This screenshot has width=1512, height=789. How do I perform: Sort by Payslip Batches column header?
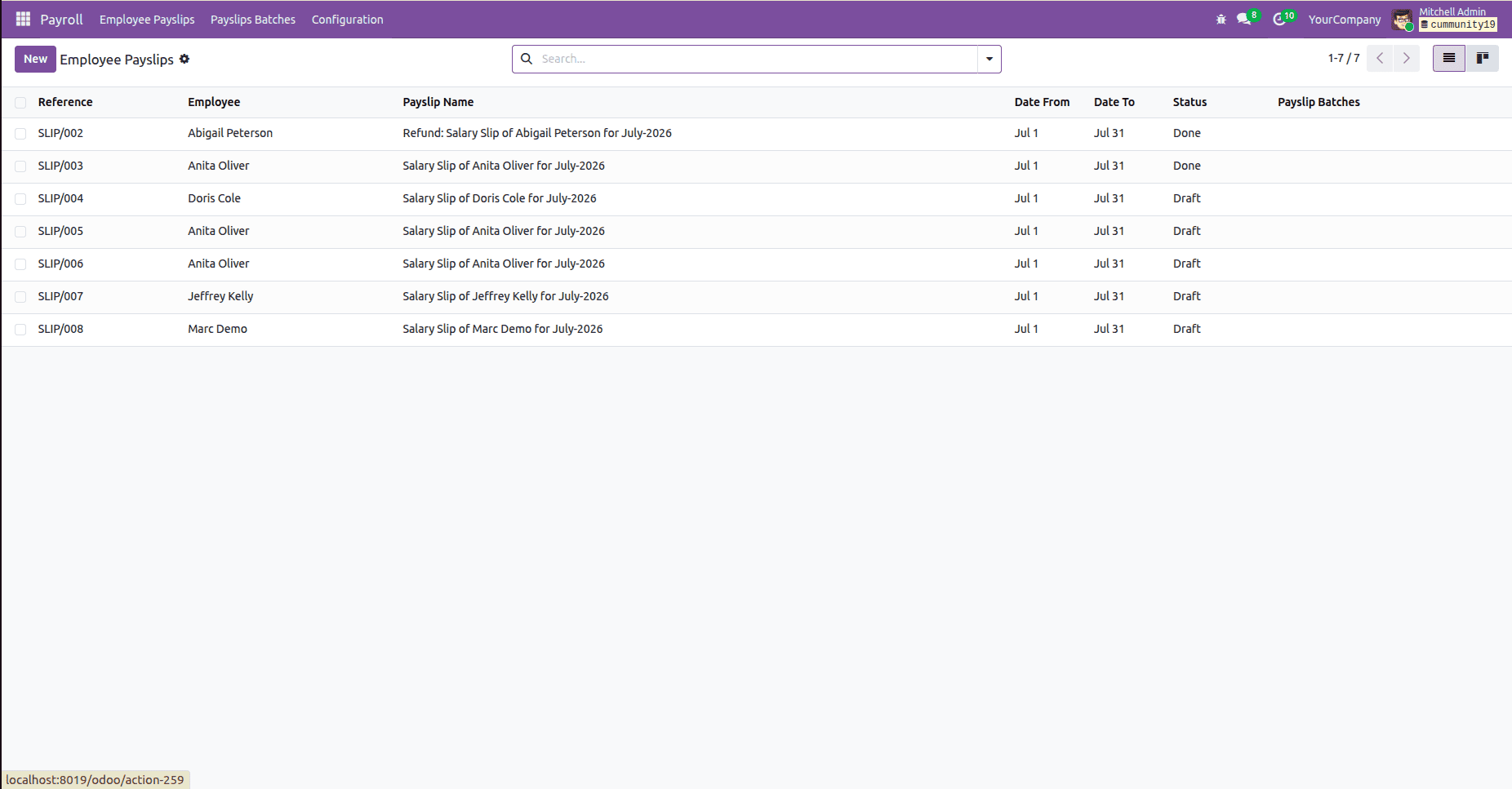1319,102
